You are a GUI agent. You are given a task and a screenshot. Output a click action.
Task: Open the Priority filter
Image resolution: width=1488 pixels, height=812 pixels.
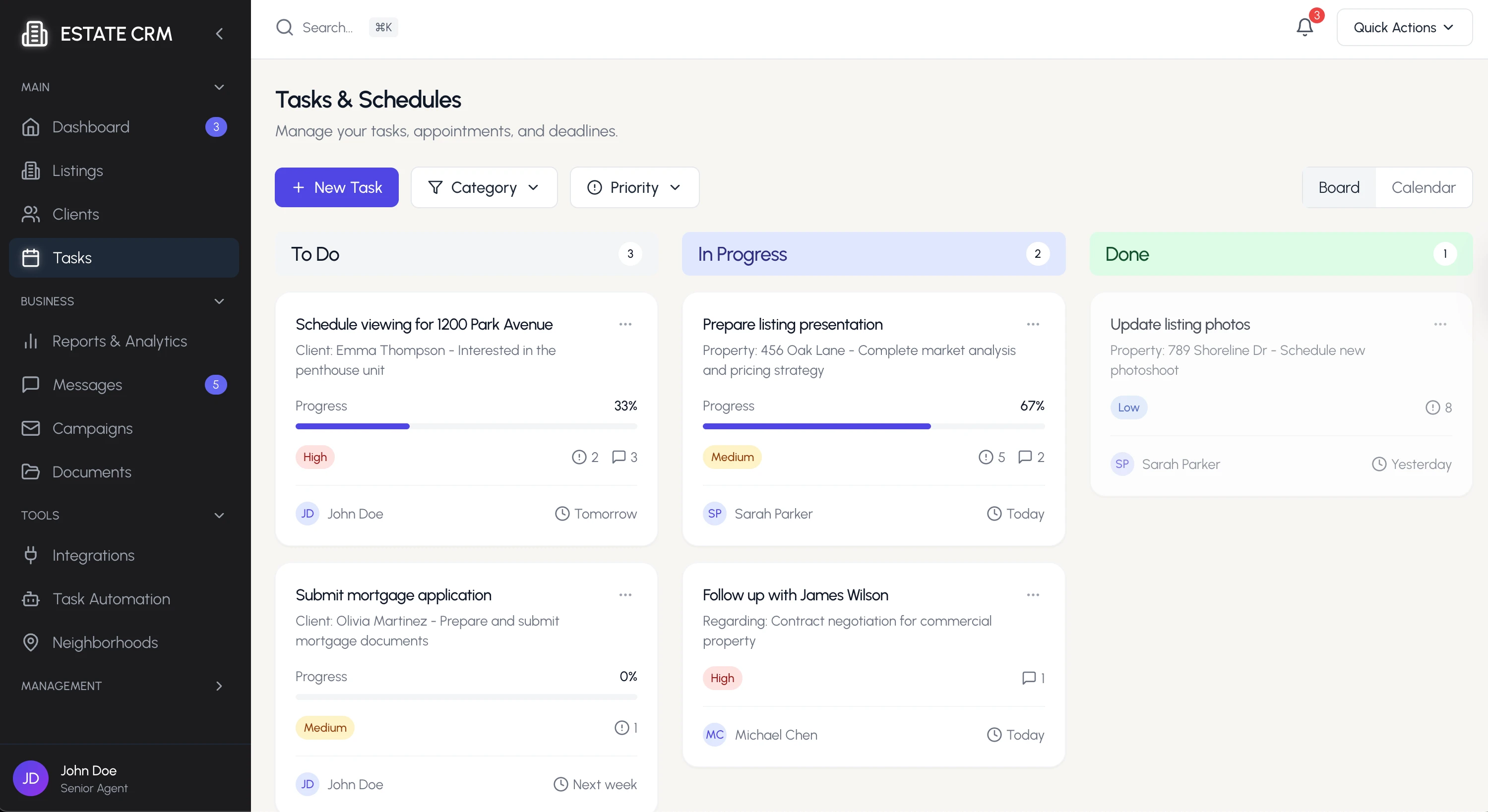634,187
